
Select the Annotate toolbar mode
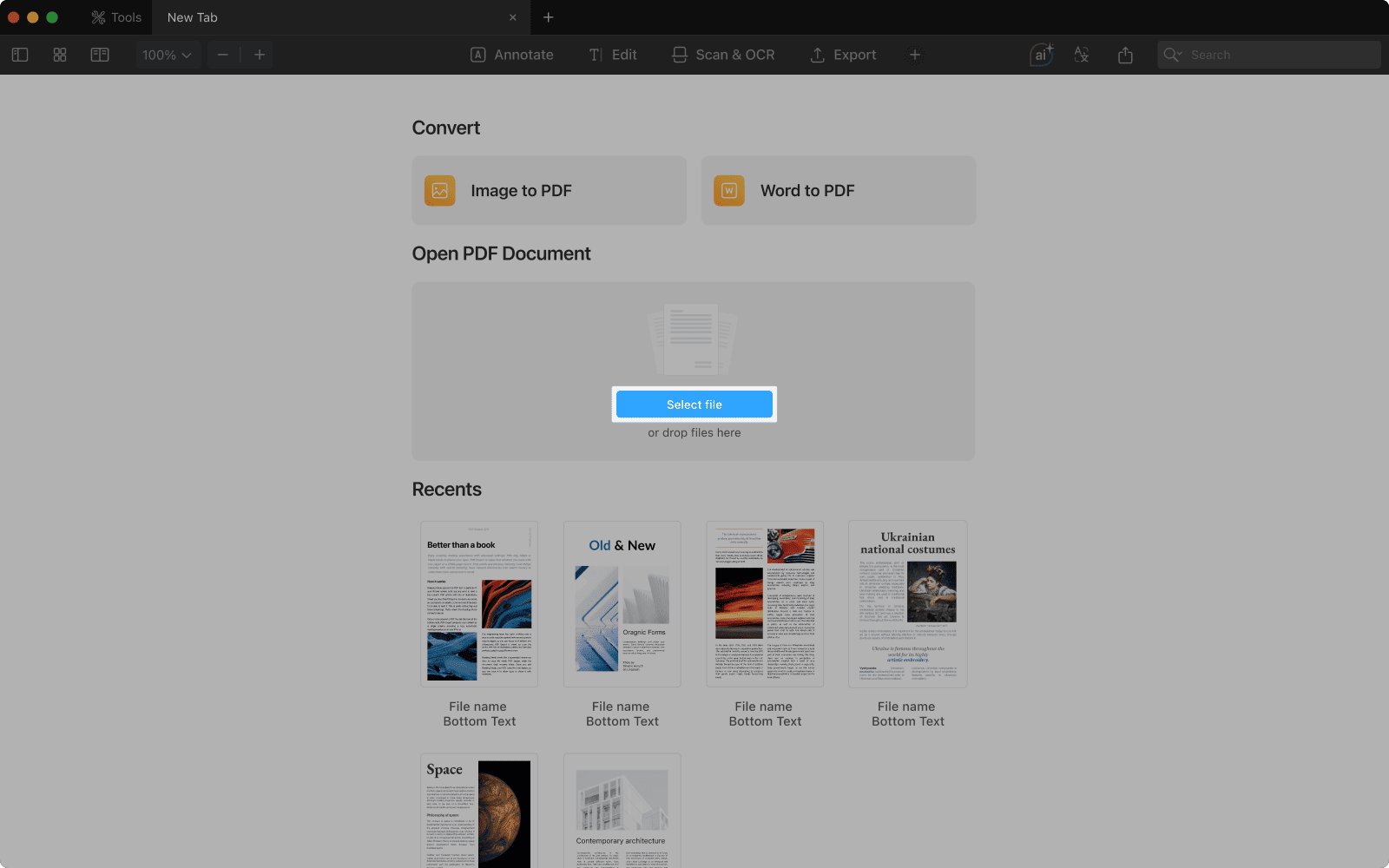point(512,55)
